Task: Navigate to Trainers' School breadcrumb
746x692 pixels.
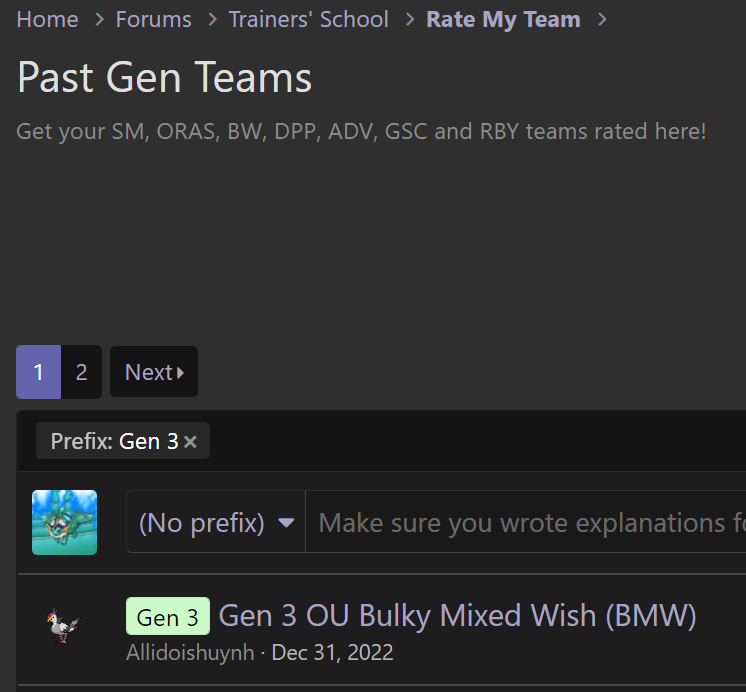Action: coord(309,20)
